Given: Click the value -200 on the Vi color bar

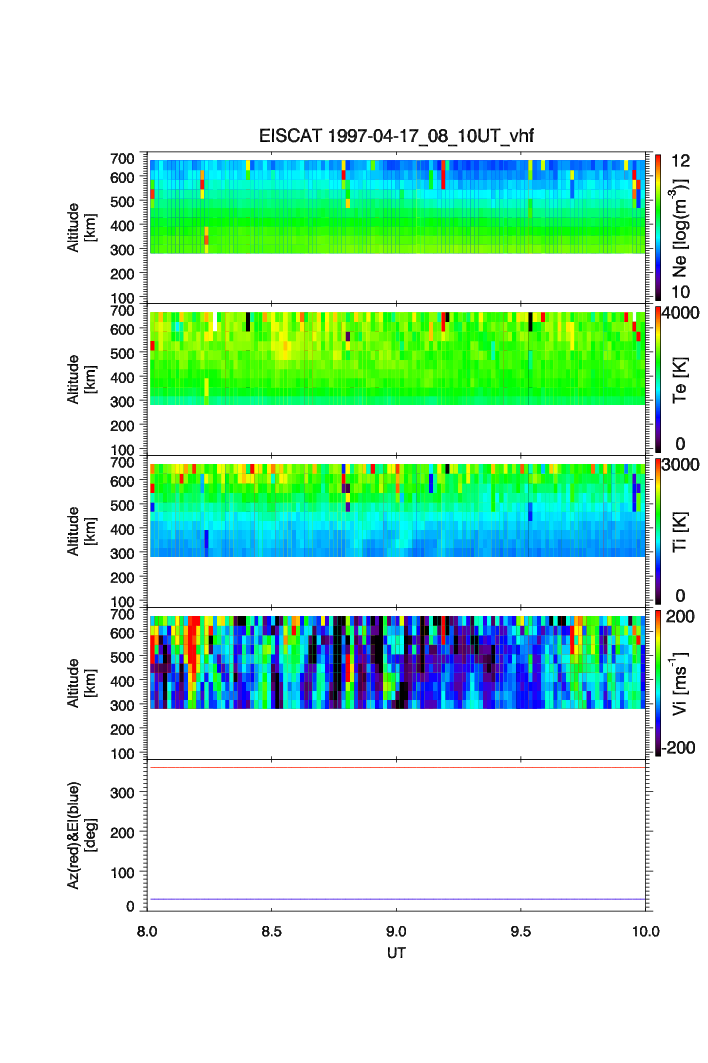Looking at the screenshot, I should click(679, 748).
